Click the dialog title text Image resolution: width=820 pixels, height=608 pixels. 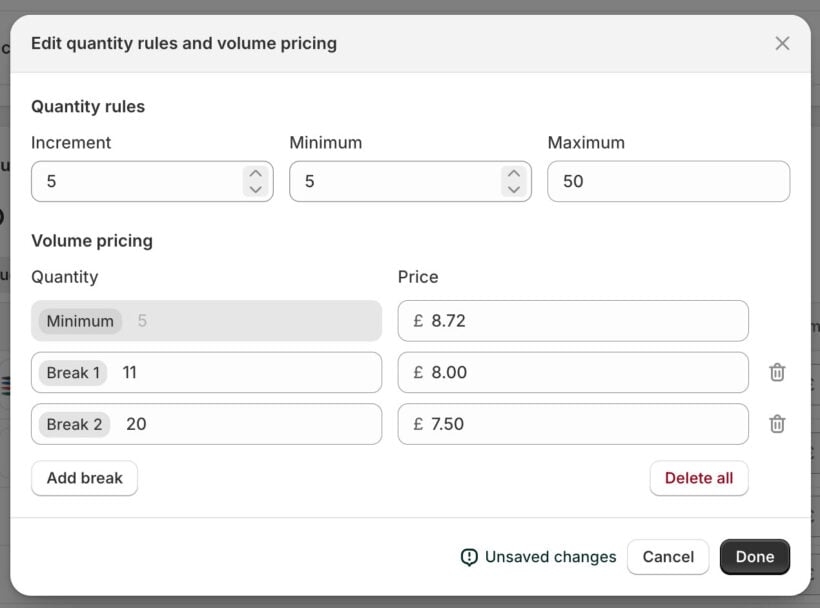184,43
